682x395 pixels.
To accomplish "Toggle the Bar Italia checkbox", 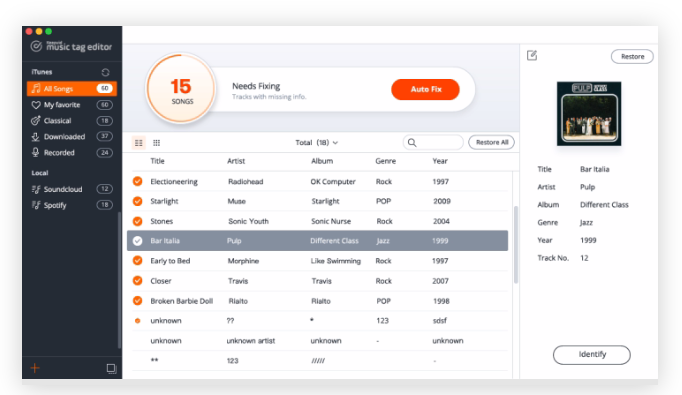I will tap(137, 241).
